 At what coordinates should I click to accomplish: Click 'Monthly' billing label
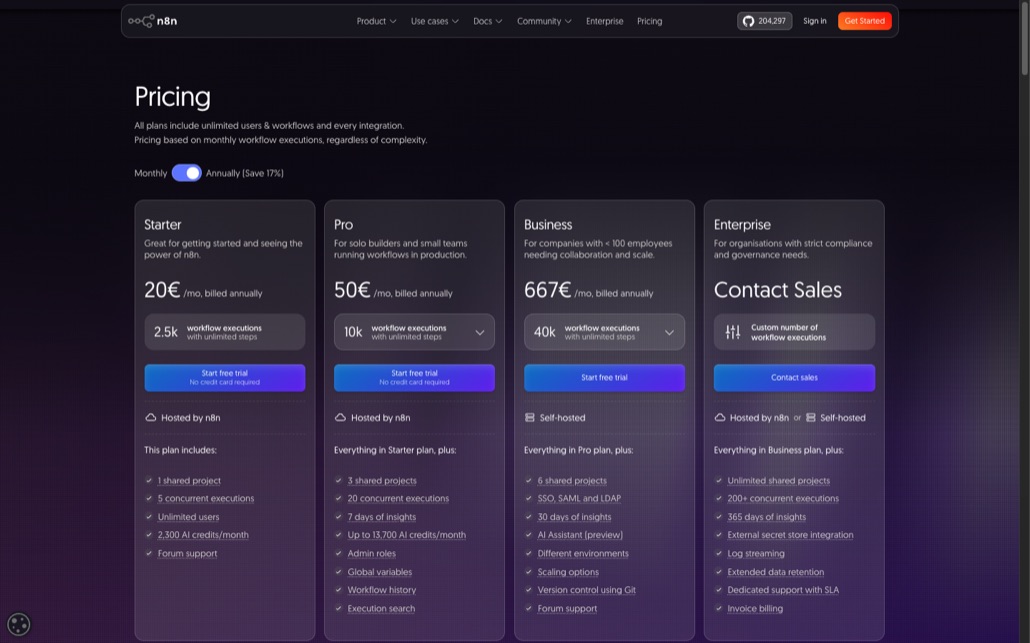[150, 173]
